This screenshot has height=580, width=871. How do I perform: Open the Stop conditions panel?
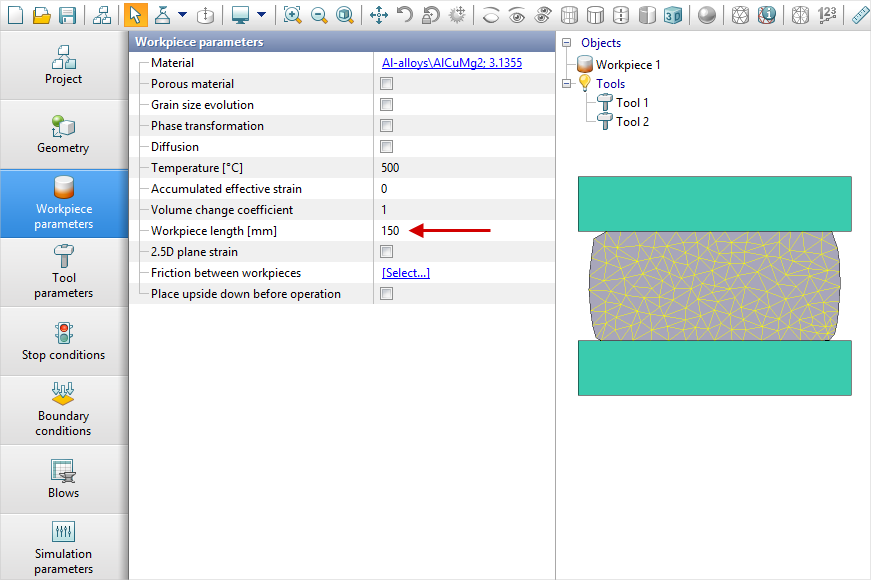coord(63,341)
